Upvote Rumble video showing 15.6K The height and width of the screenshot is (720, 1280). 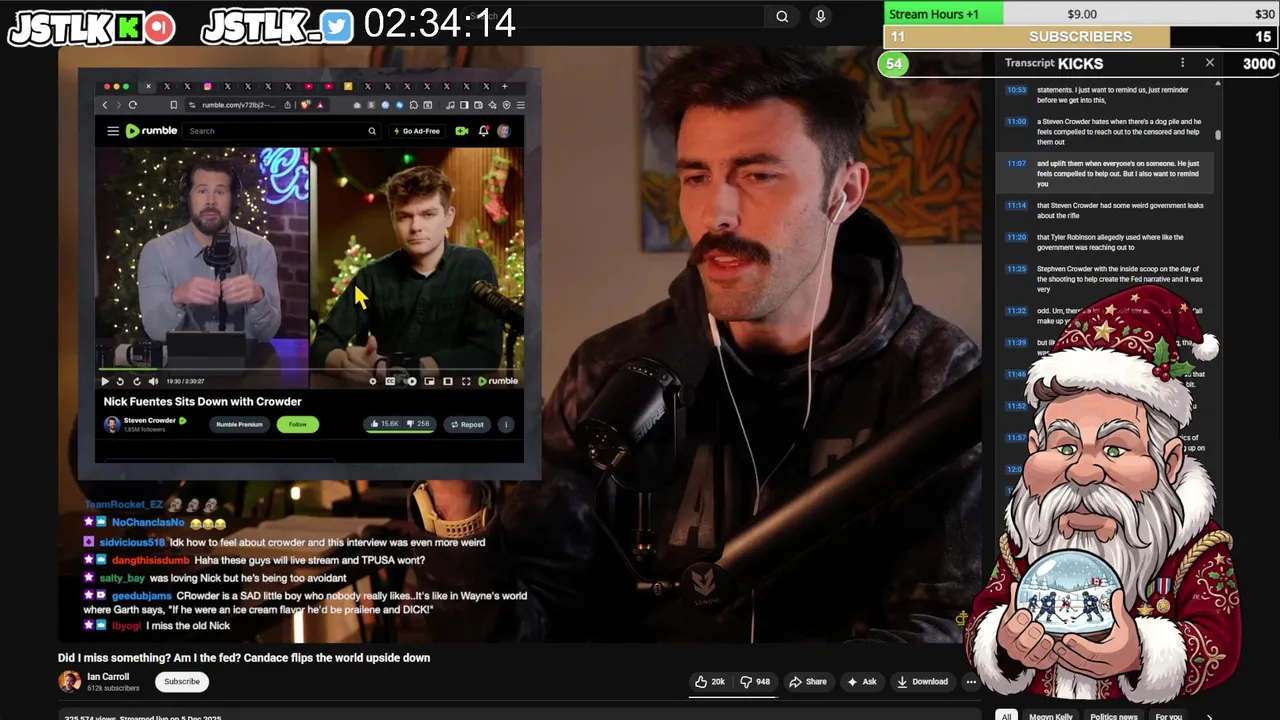click(384, 424)
